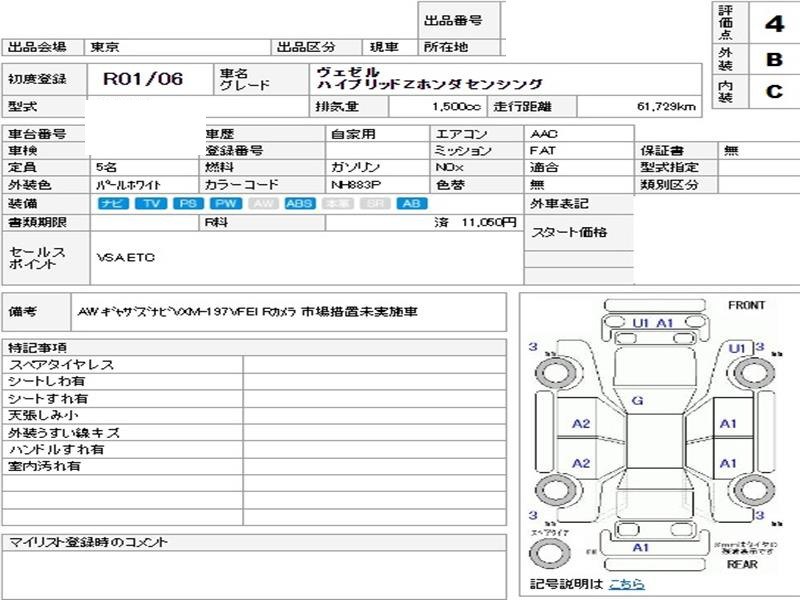Click the mileage value 61,729km

click(x=666, y=107)
